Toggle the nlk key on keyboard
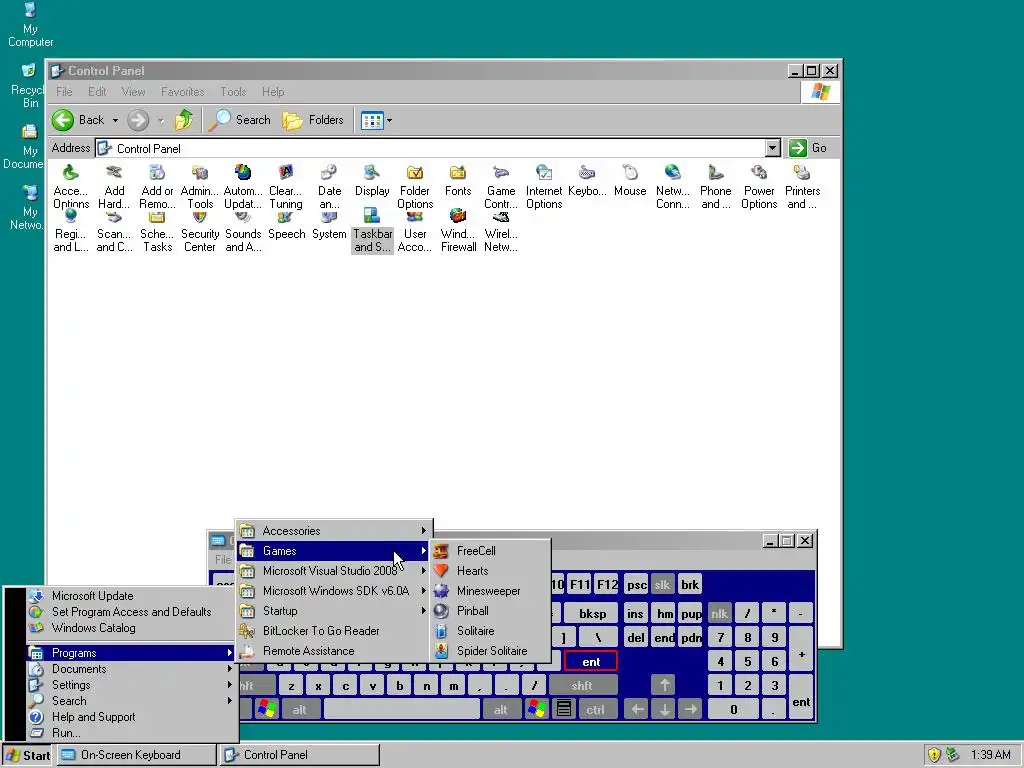Viewport: 1024px width, 768px height. point(720,614)
